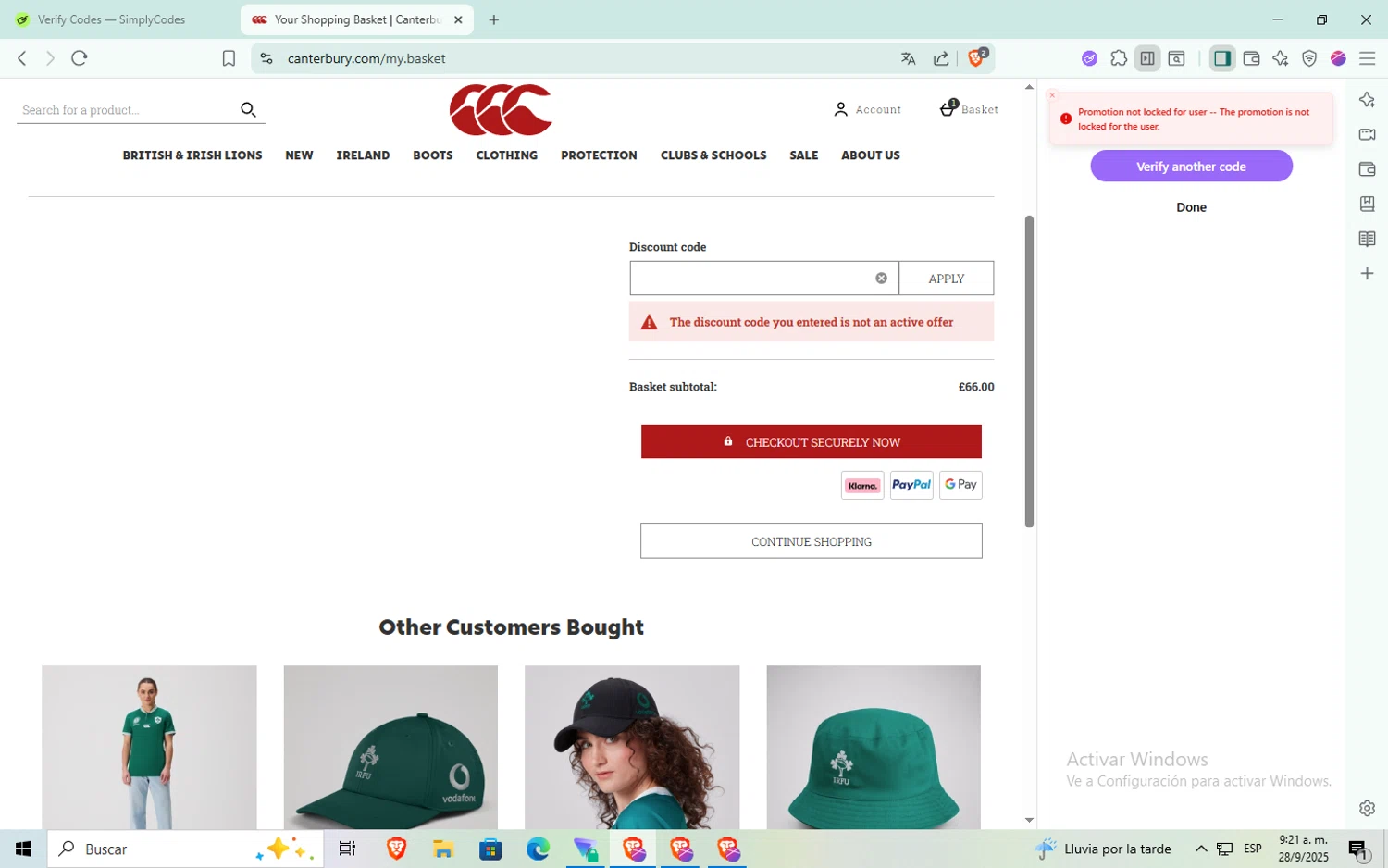Open Task View on taskbar
The width and height of the screenshot is (1388, 868).
[x=347, y=849]
